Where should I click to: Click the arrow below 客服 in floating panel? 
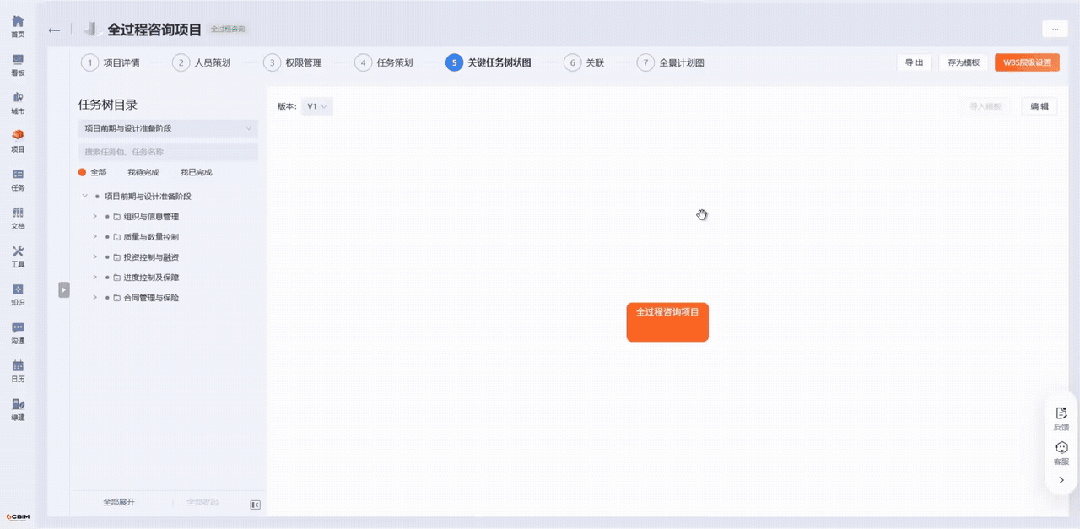point(1061,480)
